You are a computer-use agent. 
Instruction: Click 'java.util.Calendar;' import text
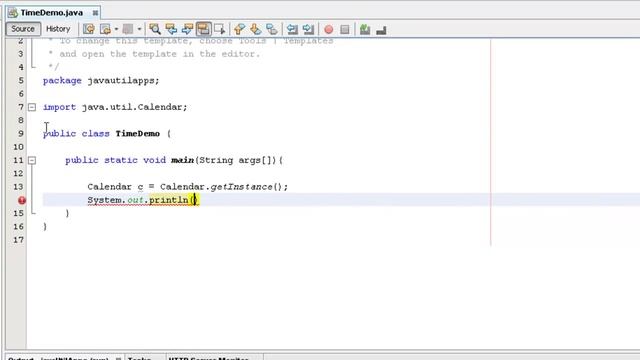pos(134,107)
